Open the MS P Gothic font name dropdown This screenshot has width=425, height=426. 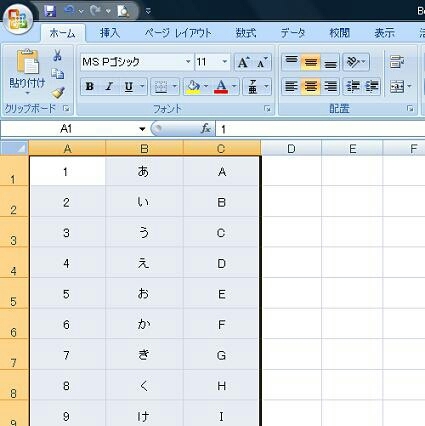(188, 62)
